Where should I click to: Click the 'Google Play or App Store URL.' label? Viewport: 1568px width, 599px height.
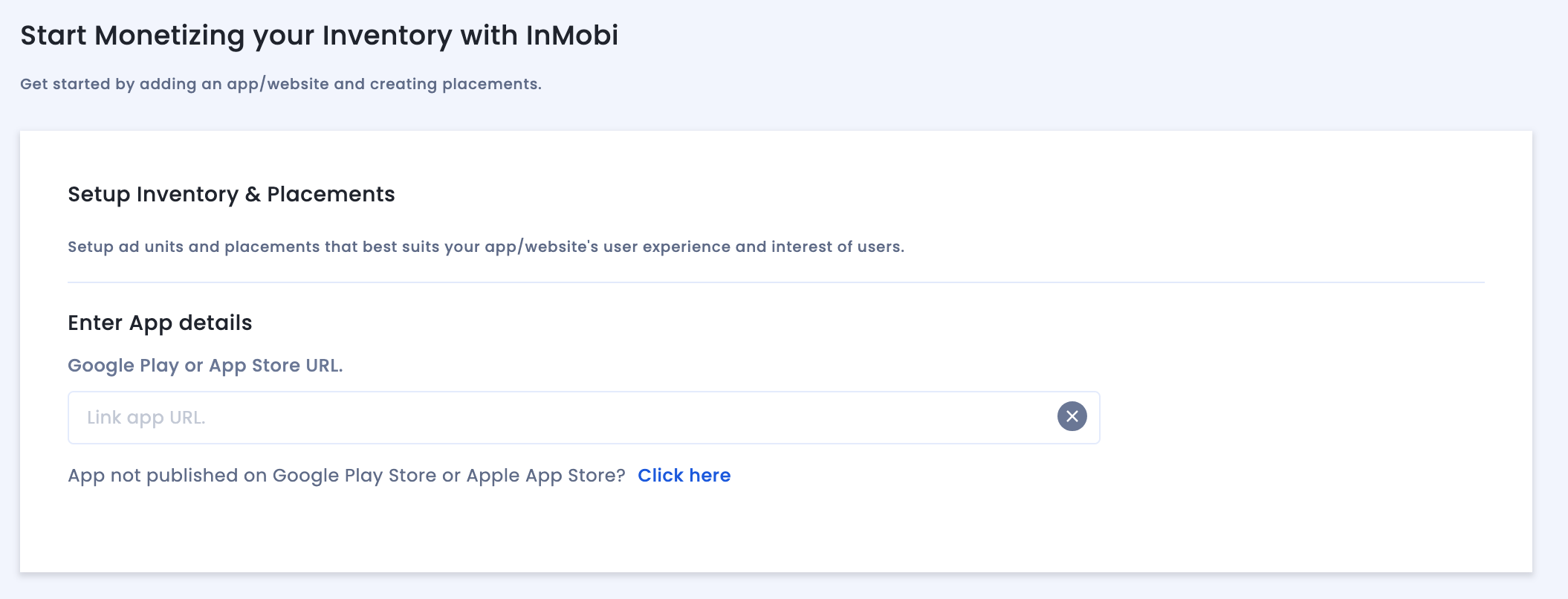click(205, 366)
